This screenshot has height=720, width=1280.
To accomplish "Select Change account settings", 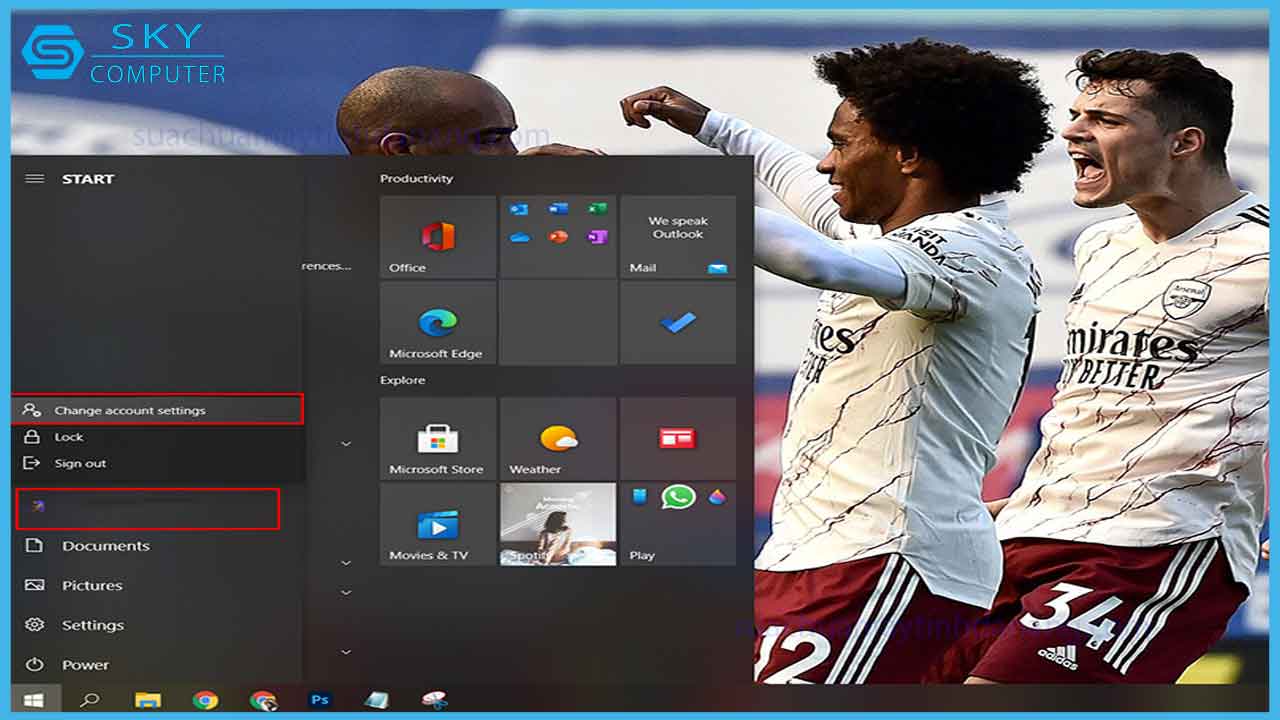I will [130, 410].
